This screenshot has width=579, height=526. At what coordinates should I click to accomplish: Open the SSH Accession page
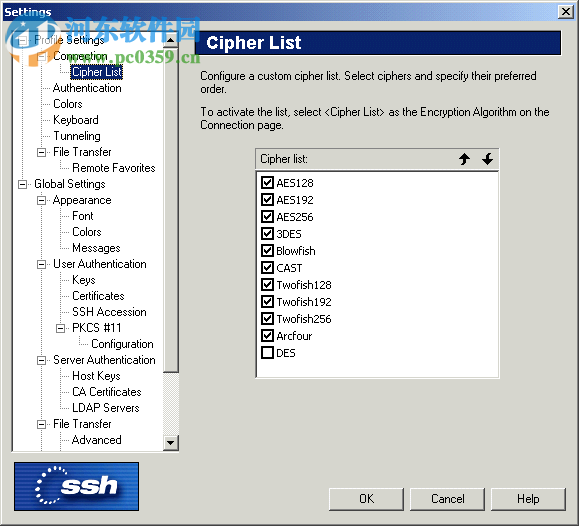[x=109, y=312]
